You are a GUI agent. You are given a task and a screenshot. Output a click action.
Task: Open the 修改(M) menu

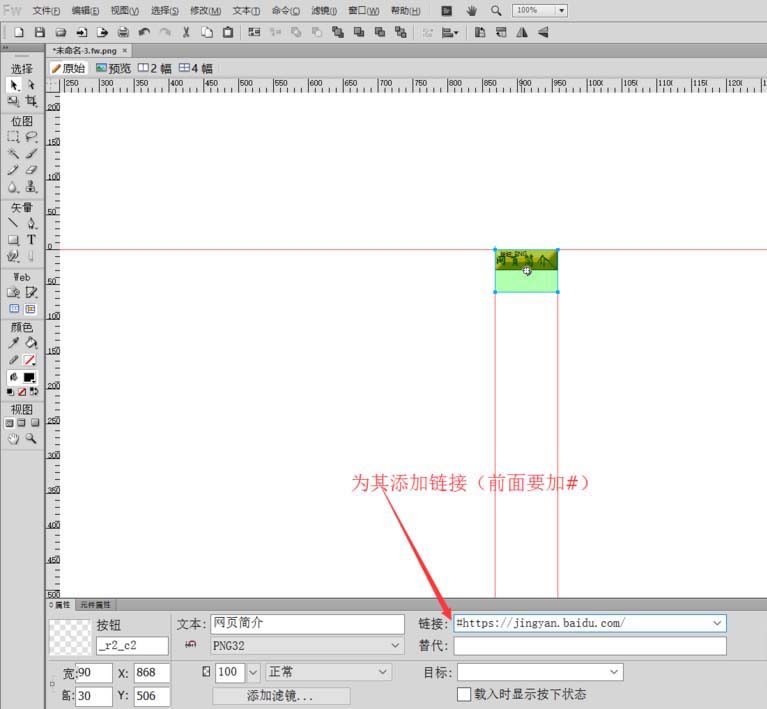point(205,10)
